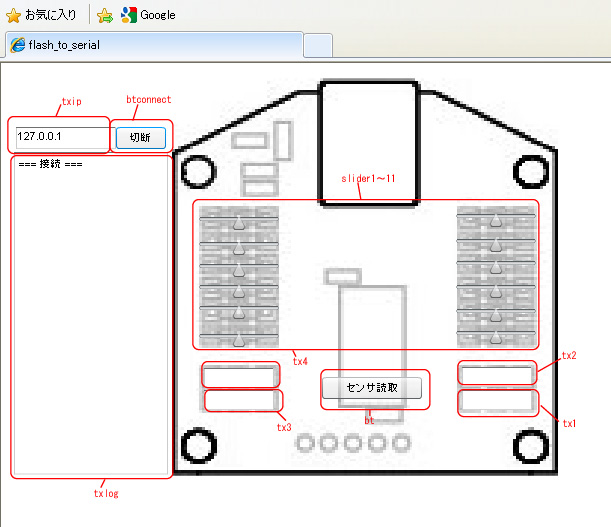Click the fifth slider in left column
Screen dimensions: 611x527
[x=239, y=312]
